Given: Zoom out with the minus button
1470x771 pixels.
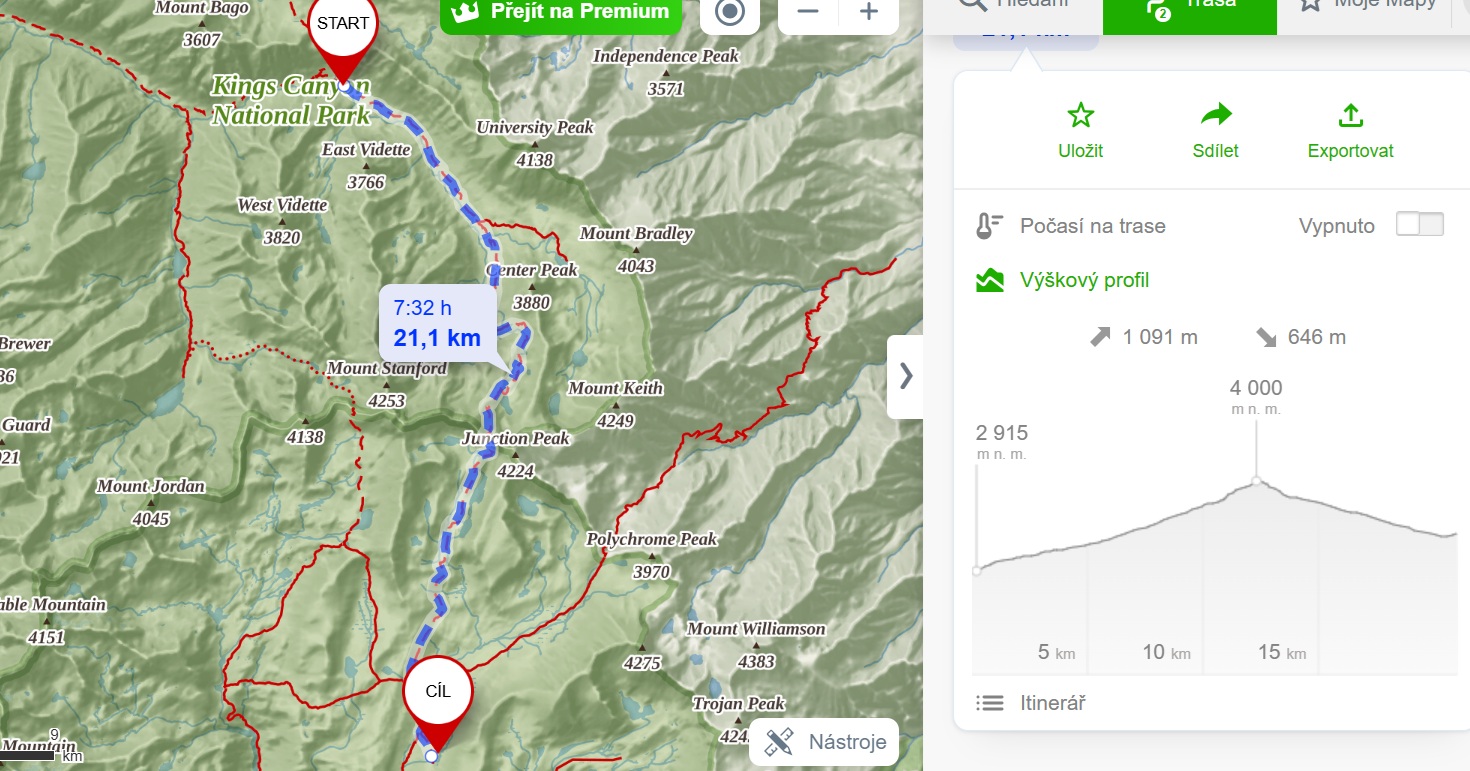Looking at the screenshot, I should 808,13.
